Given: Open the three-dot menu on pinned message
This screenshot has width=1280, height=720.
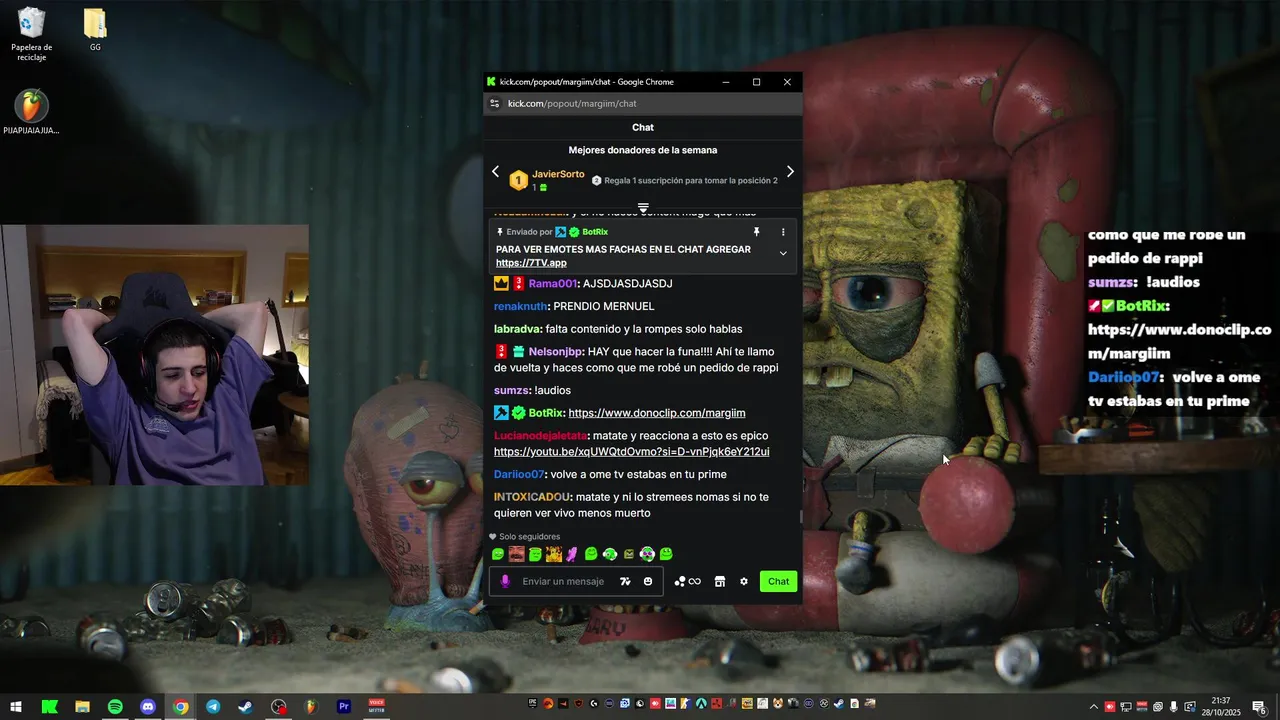Looking at the screenshot, I should tap(783, 232).
